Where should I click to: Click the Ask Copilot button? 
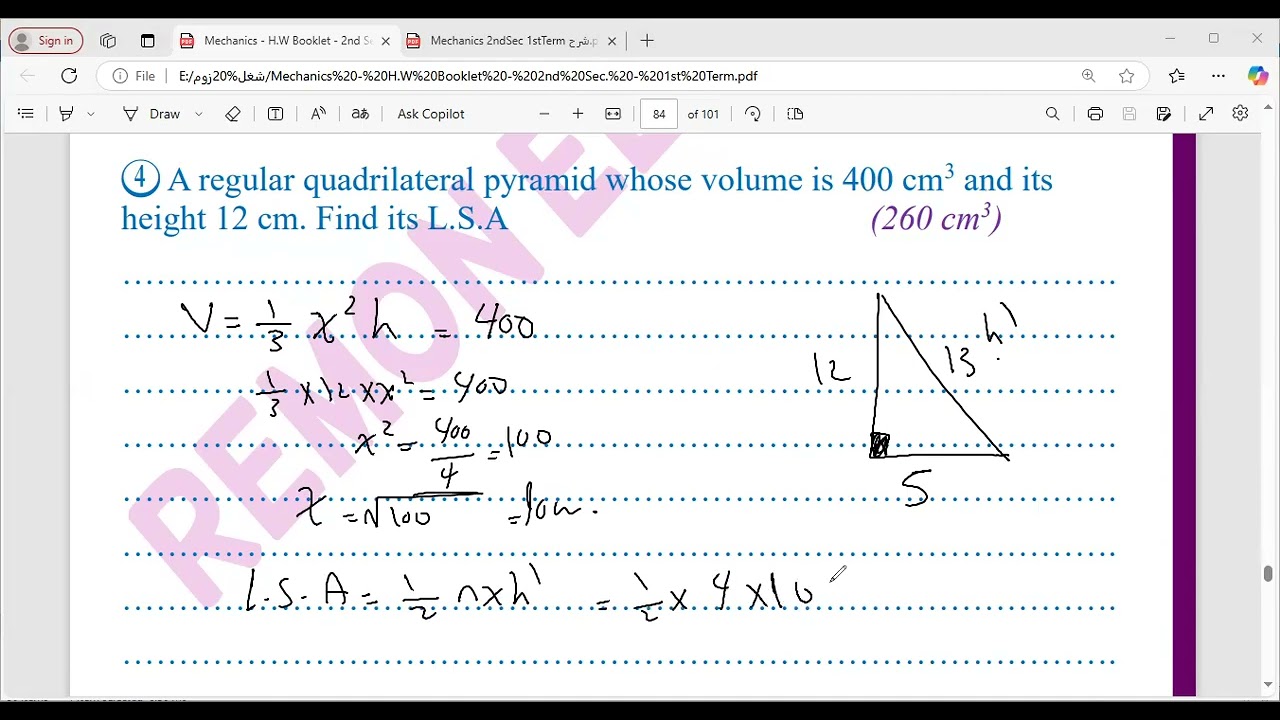click(431, 114)
